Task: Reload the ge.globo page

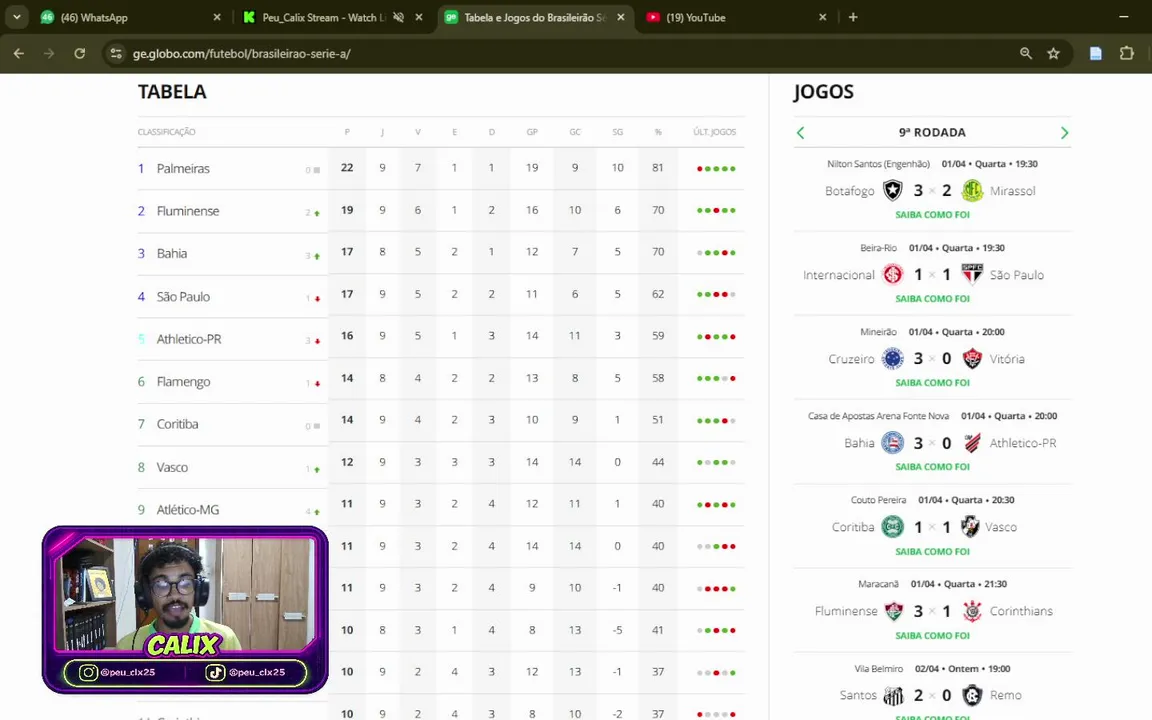Action: coord(79,54)
